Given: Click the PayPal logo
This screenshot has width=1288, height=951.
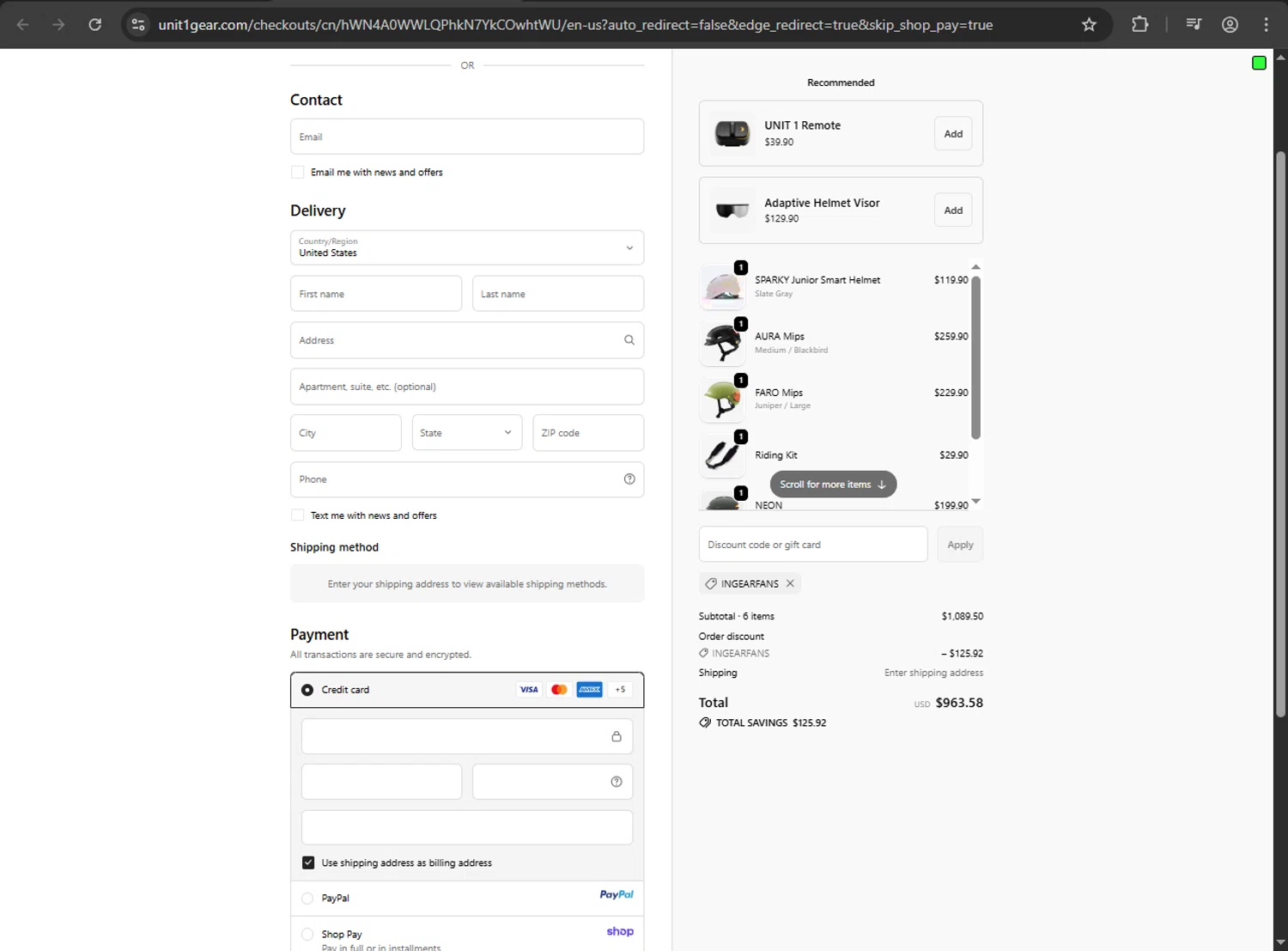Looking at the screenshot, I should click(x=617, y=894).
